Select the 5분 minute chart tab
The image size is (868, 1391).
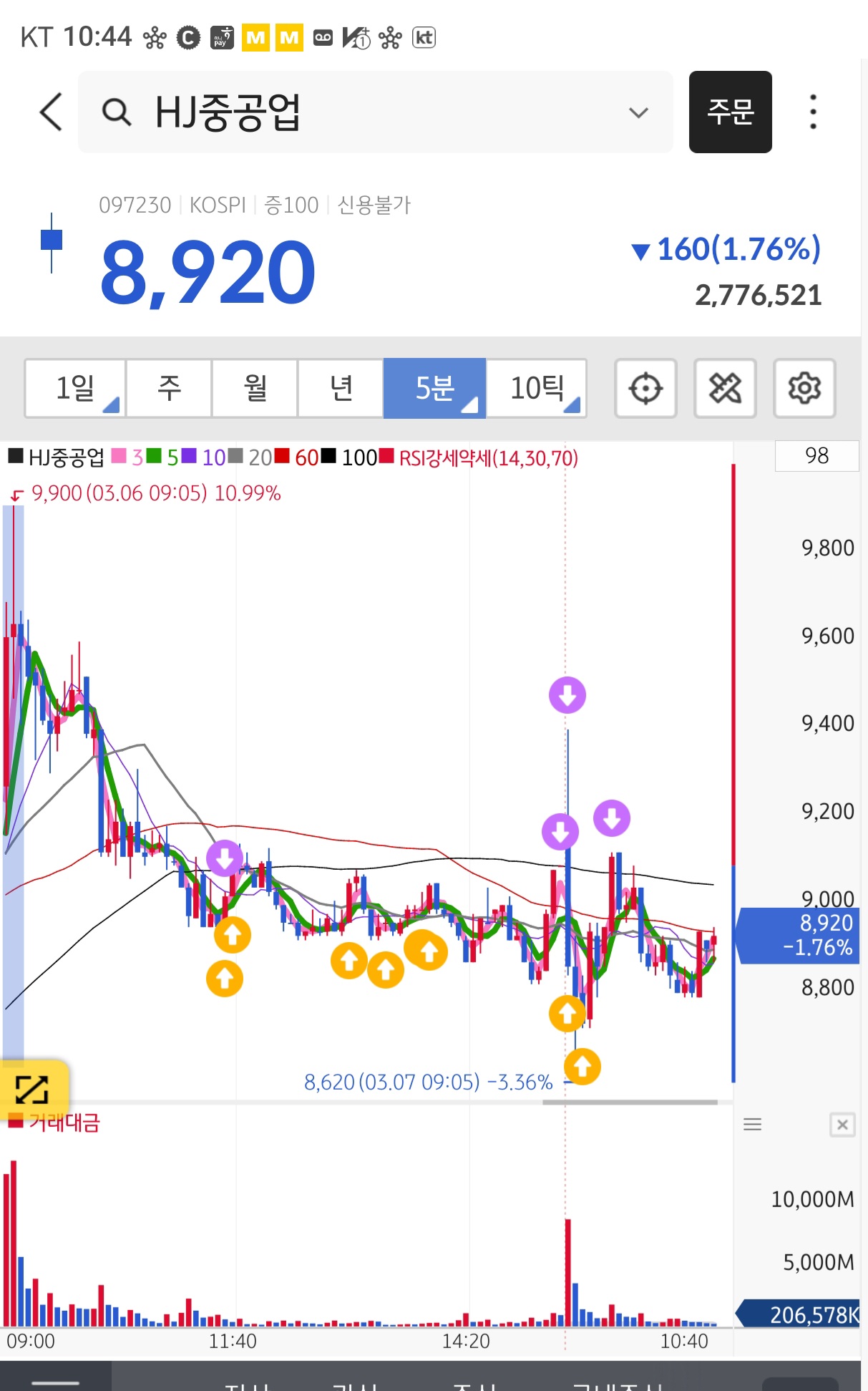pos(434,388)
